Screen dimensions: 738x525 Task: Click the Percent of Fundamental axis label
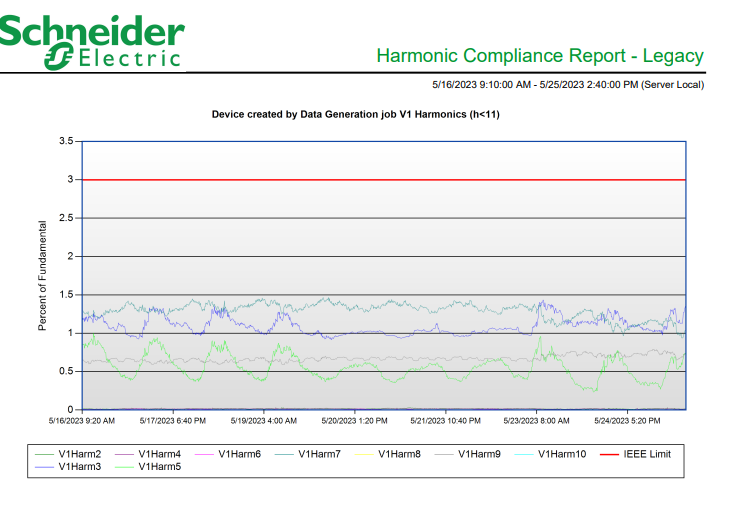click(43, 277)
